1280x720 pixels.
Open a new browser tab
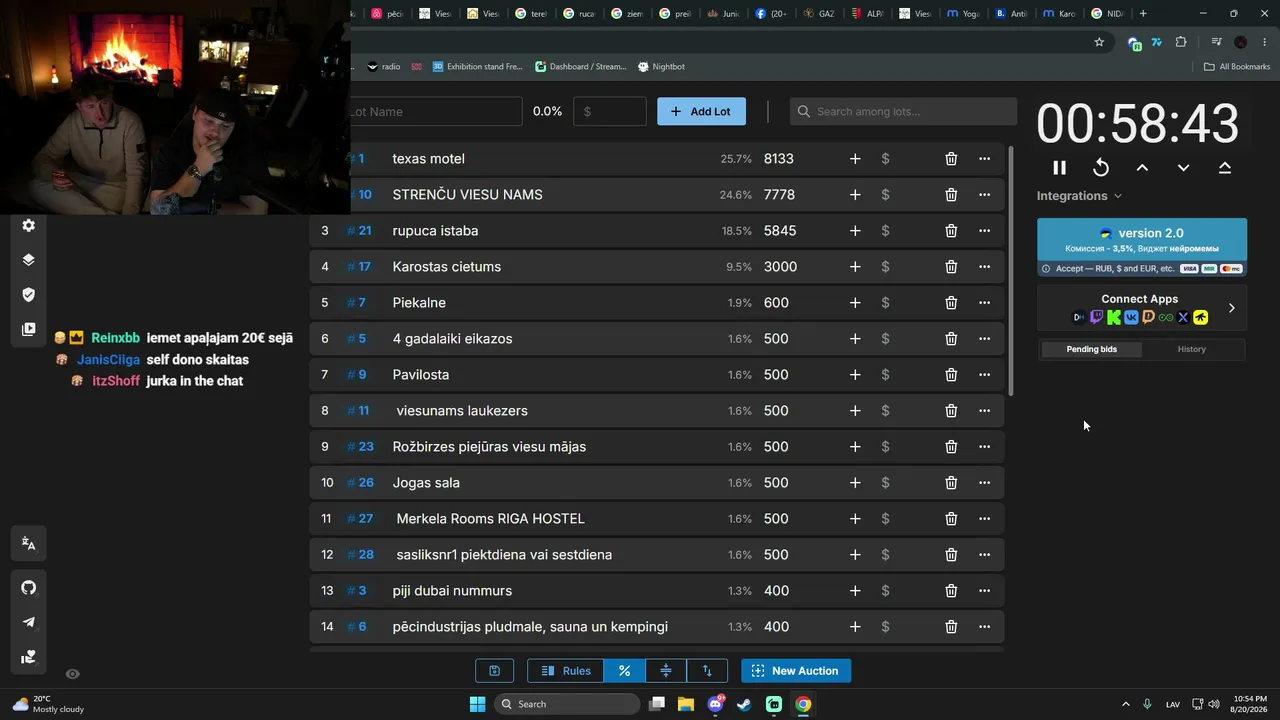(1143, 14)
